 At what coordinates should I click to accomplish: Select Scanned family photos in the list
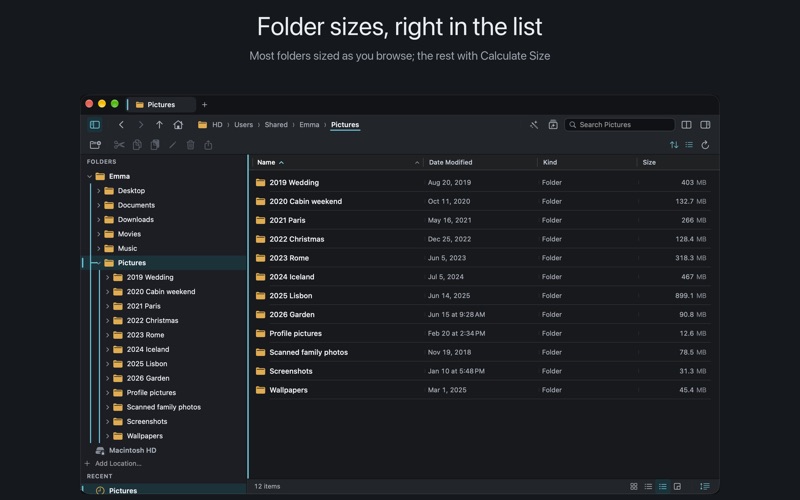(481, 352)
